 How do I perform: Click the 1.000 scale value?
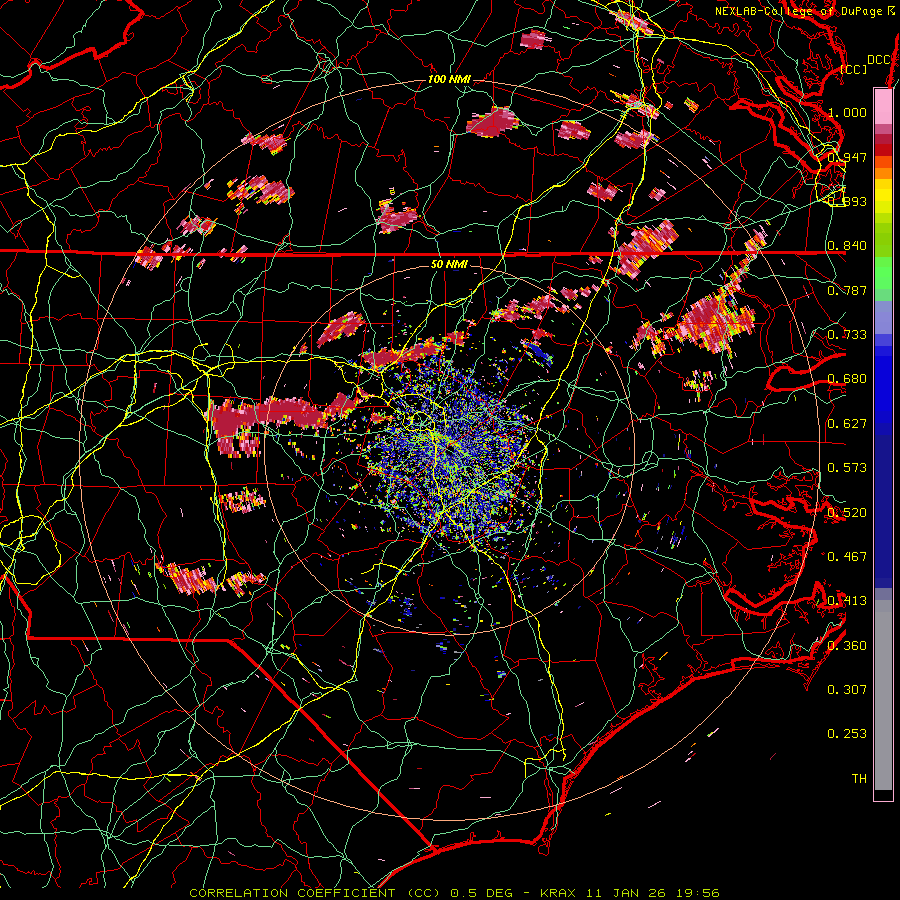(847, 112)
